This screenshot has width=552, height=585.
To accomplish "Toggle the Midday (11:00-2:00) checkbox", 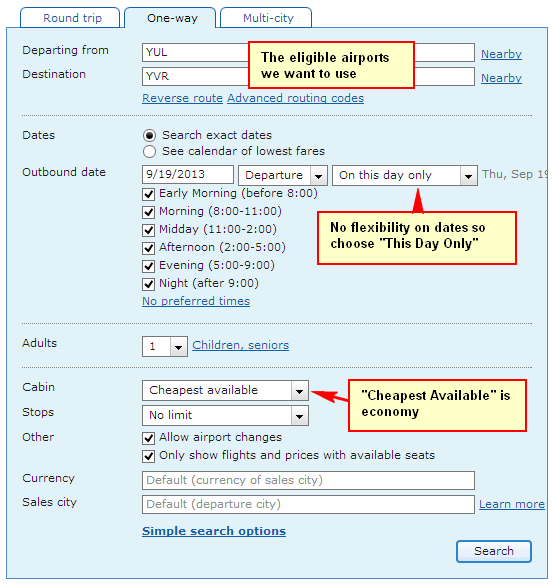I will 148,230.
